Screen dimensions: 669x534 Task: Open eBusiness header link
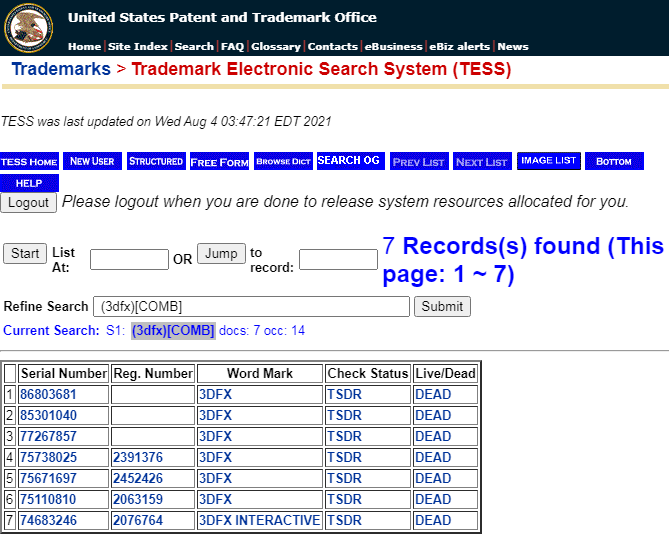(393, 46)
